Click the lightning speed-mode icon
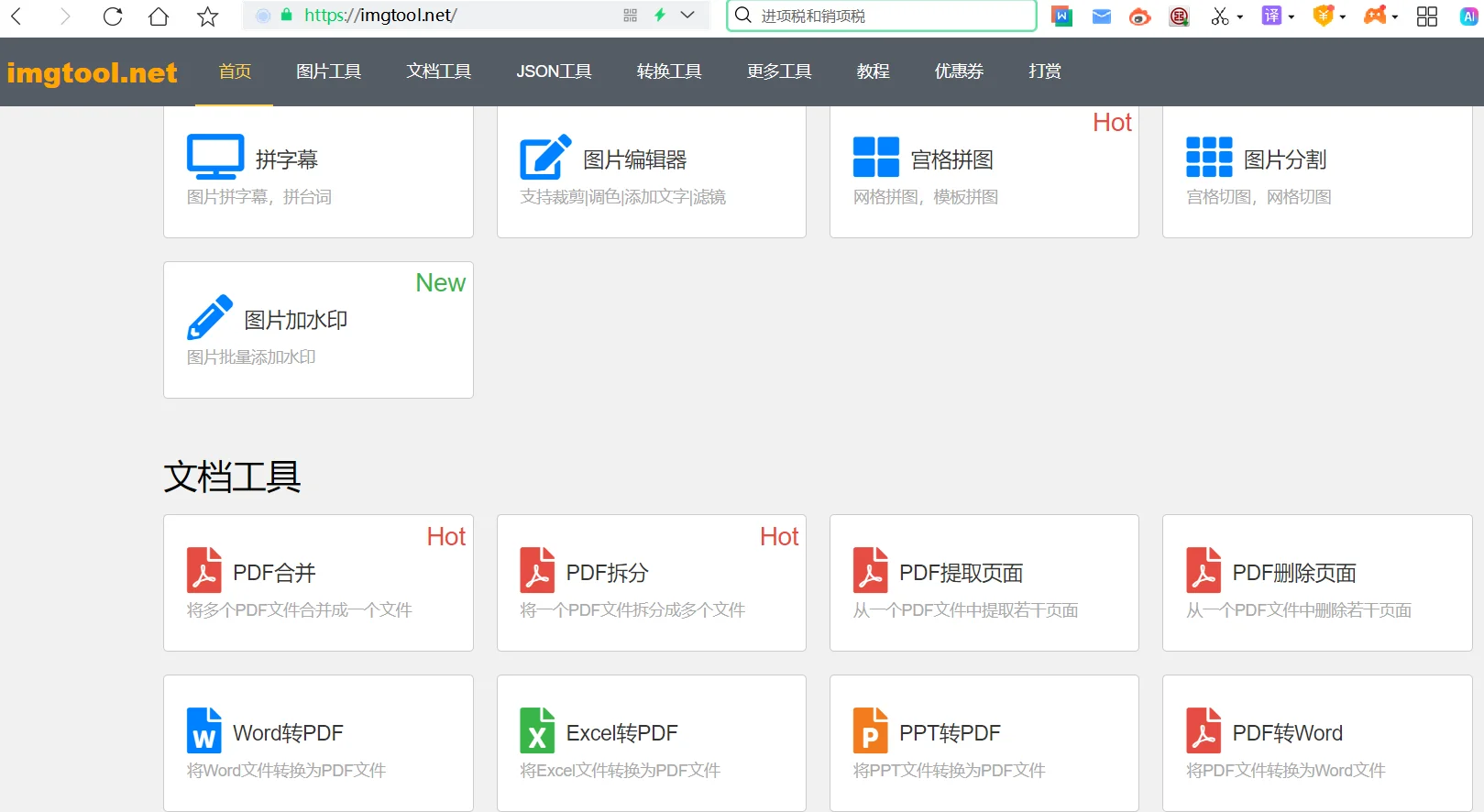The height and width of the screenshot is (812, 1484). tap(660, 15)
